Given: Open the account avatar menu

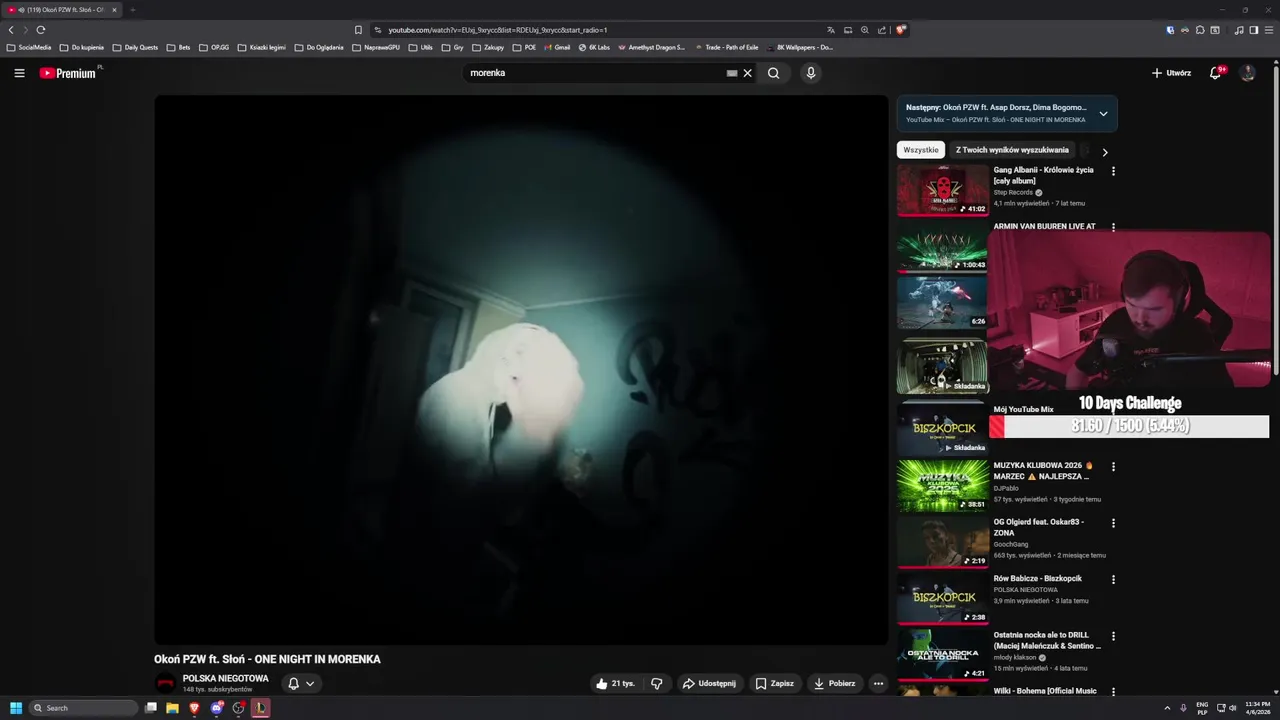Looking at the screenshot, I should click(1247, 73).
